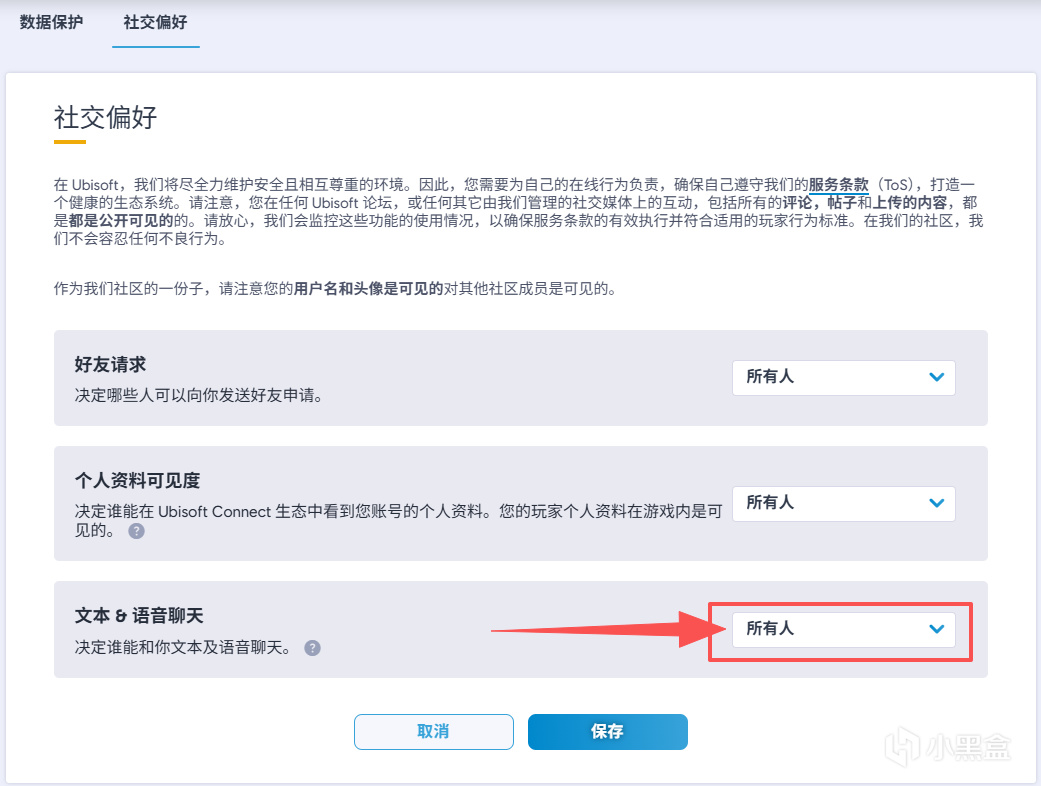Click the blue chevron in 文本 & 语音聊天 row
Viewport: 1041px width, 786px height.
(936, 629)
